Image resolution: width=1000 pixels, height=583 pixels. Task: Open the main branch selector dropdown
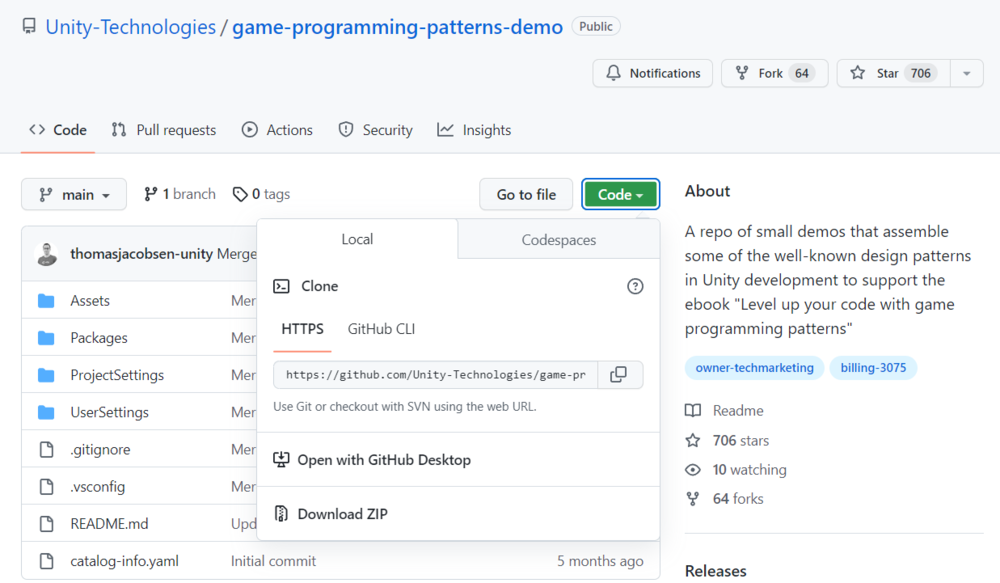(73, 194)
